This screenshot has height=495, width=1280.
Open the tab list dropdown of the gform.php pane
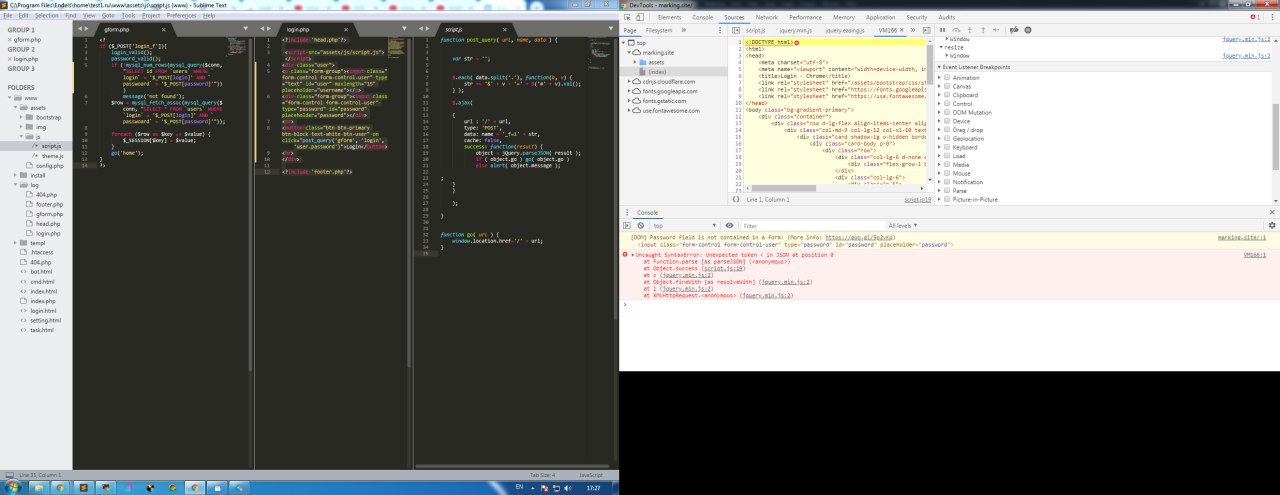pyautogui.click(x=247, y=30)
